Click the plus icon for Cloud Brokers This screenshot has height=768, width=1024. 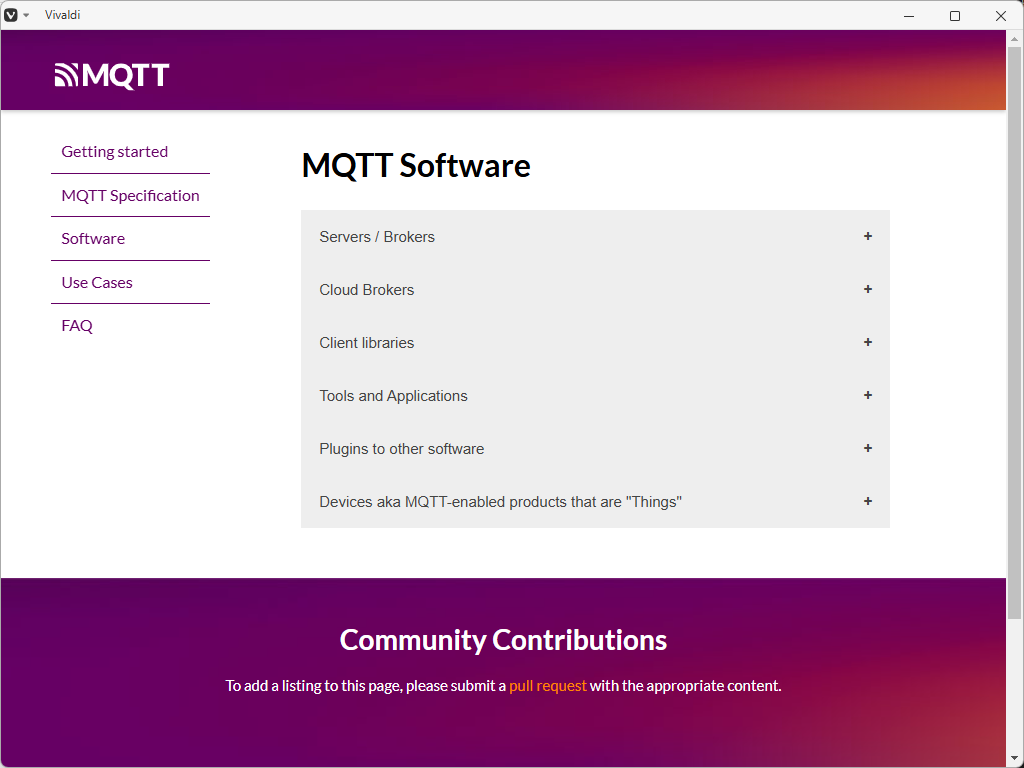(x=867, y=289)
